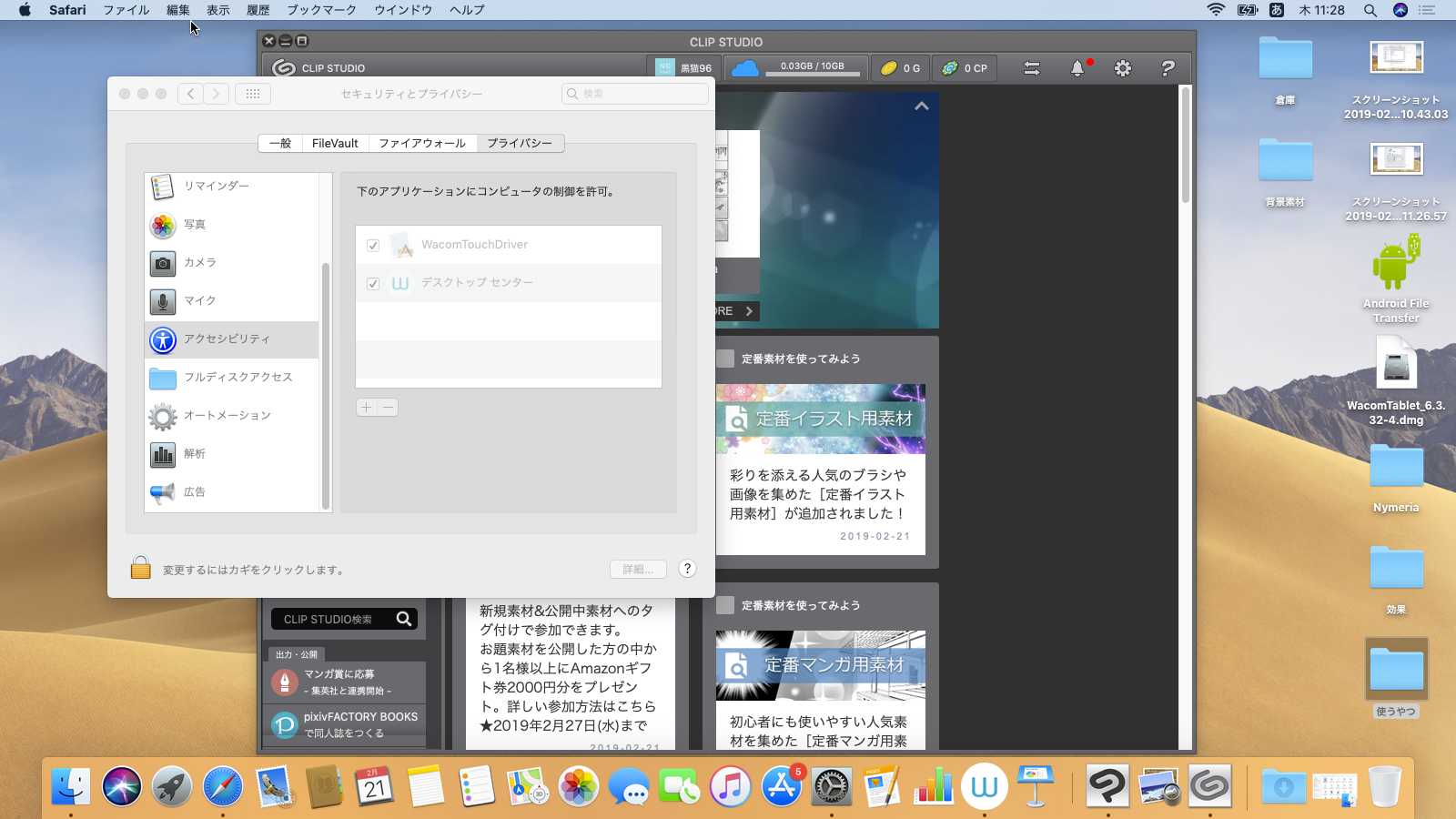Open the ブックマーク menu
The image size is (1456, 819).
click(x=322, y=10)
